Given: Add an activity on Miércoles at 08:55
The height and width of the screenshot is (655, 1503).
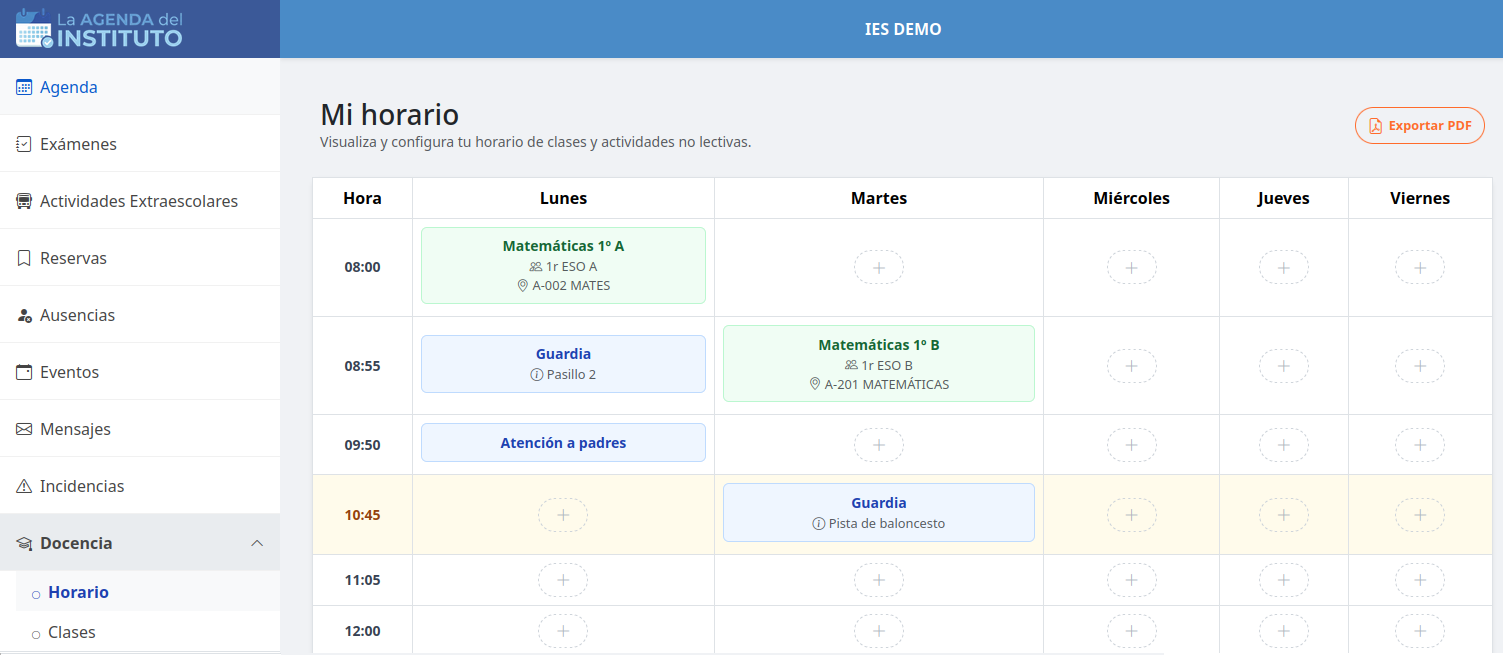Looking at the screenshot, I should [1132, 366].
